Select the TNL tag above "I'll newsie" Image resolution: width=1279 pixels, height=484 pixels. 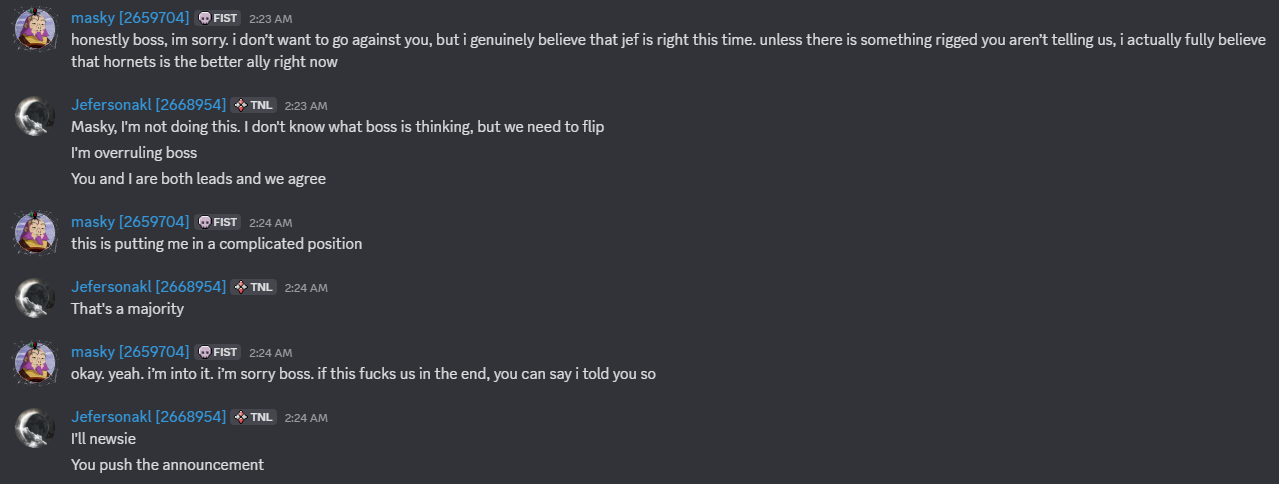point(254,417)
